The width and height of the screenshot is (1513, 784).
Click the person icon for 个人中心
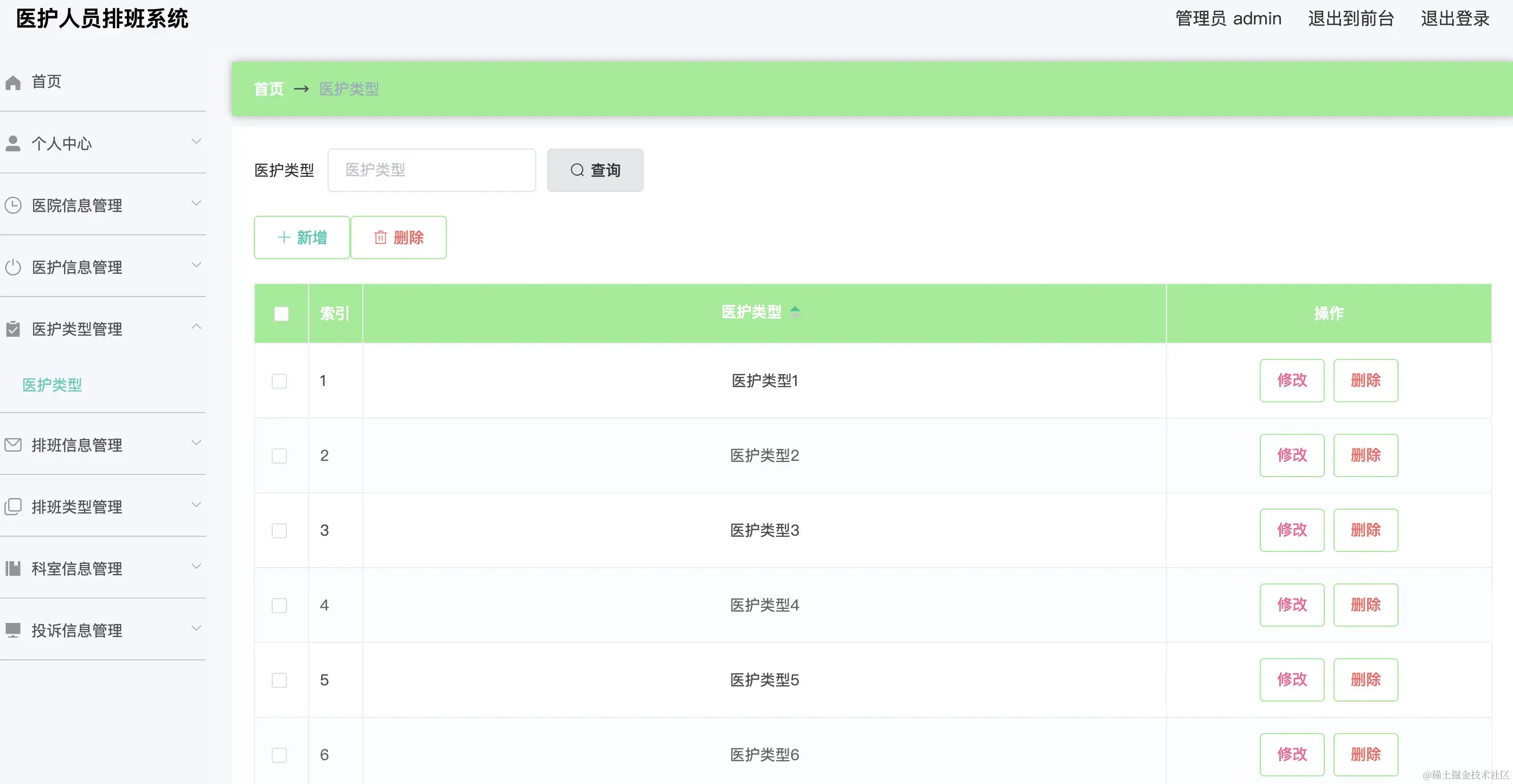(13, 144)
